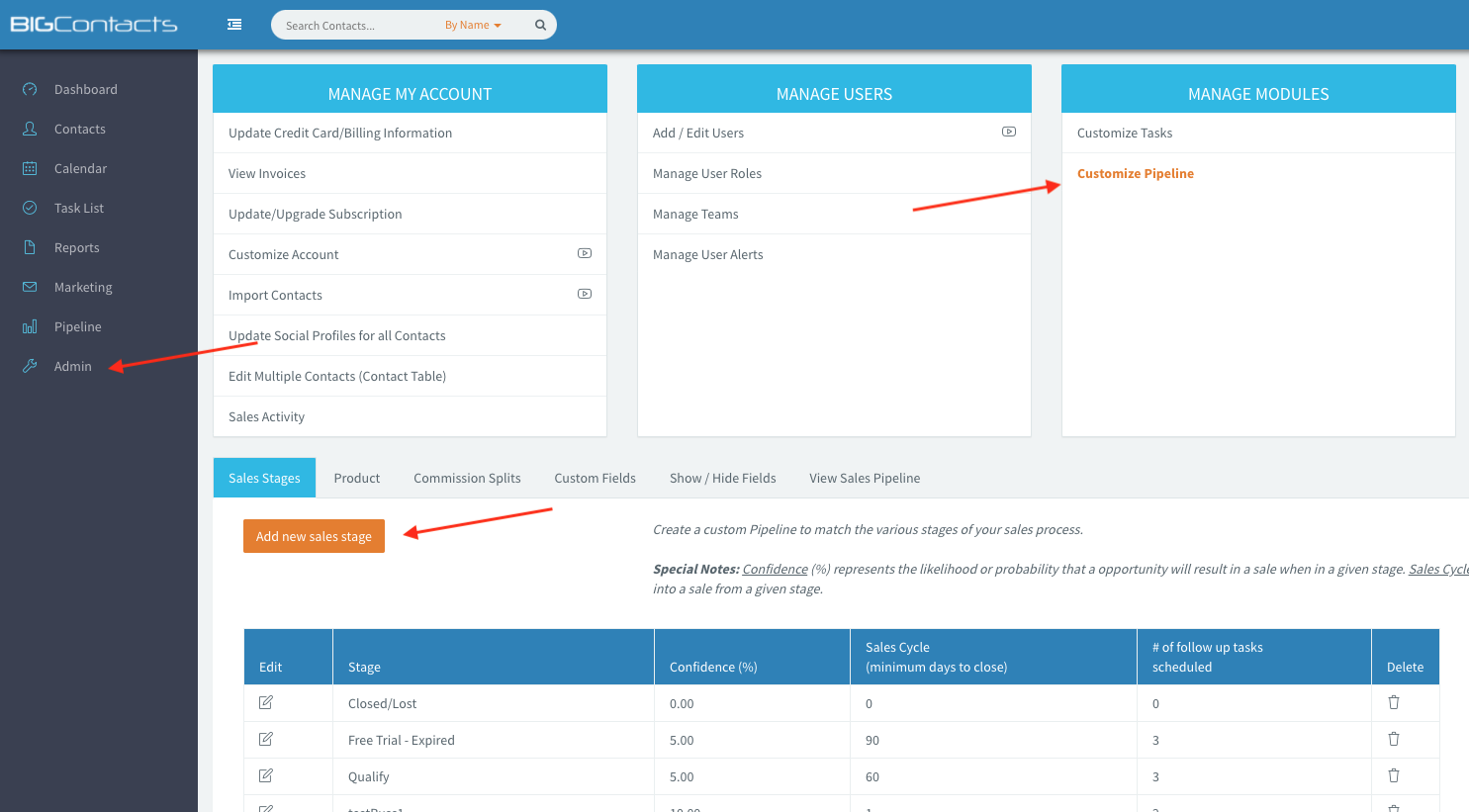
Task: Click the Calendar icon in the sidebar
Action: (x=30, y=168)
